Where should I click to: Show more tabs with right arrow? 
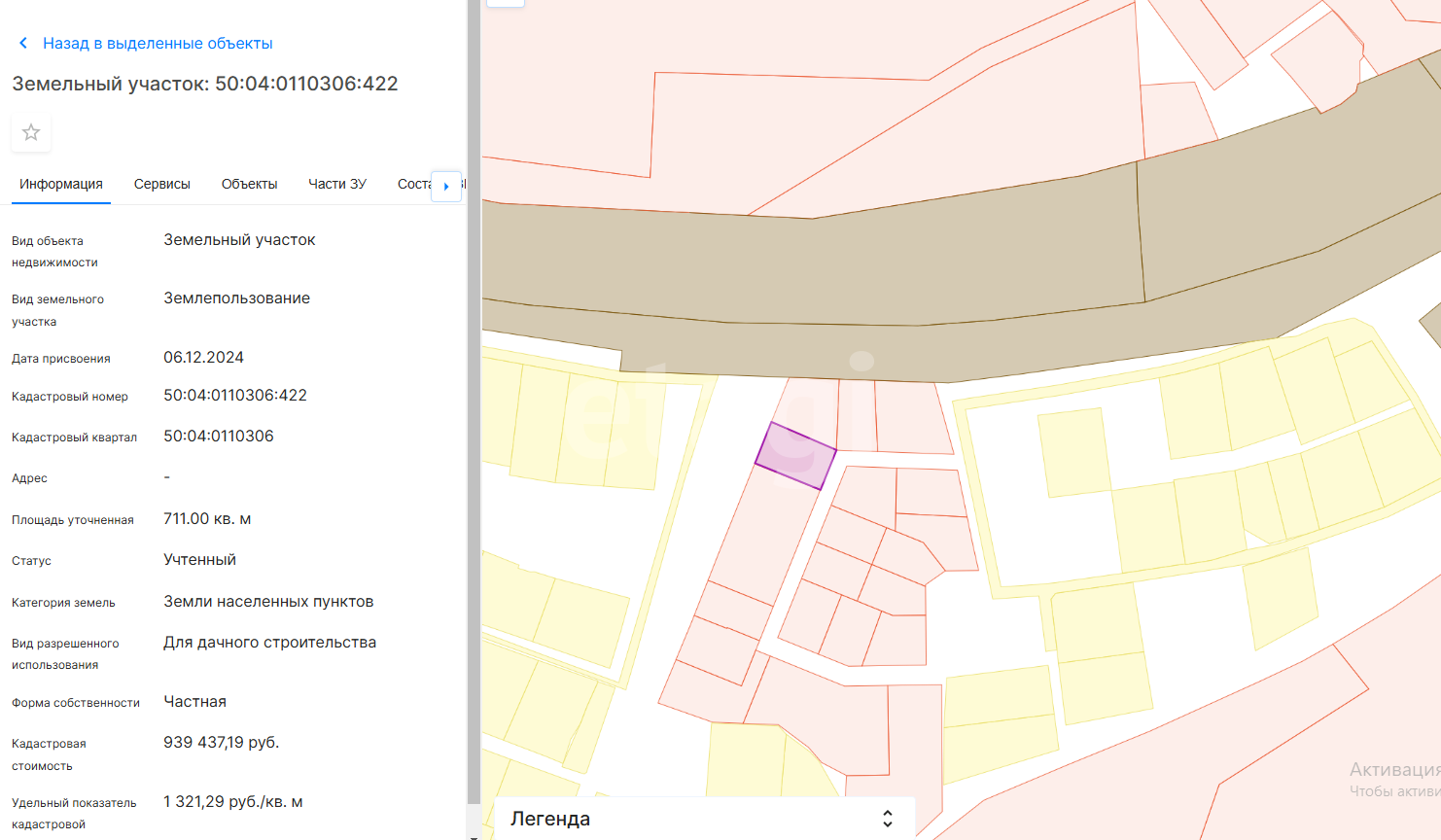pyautogui.click(x=446, y=186)
